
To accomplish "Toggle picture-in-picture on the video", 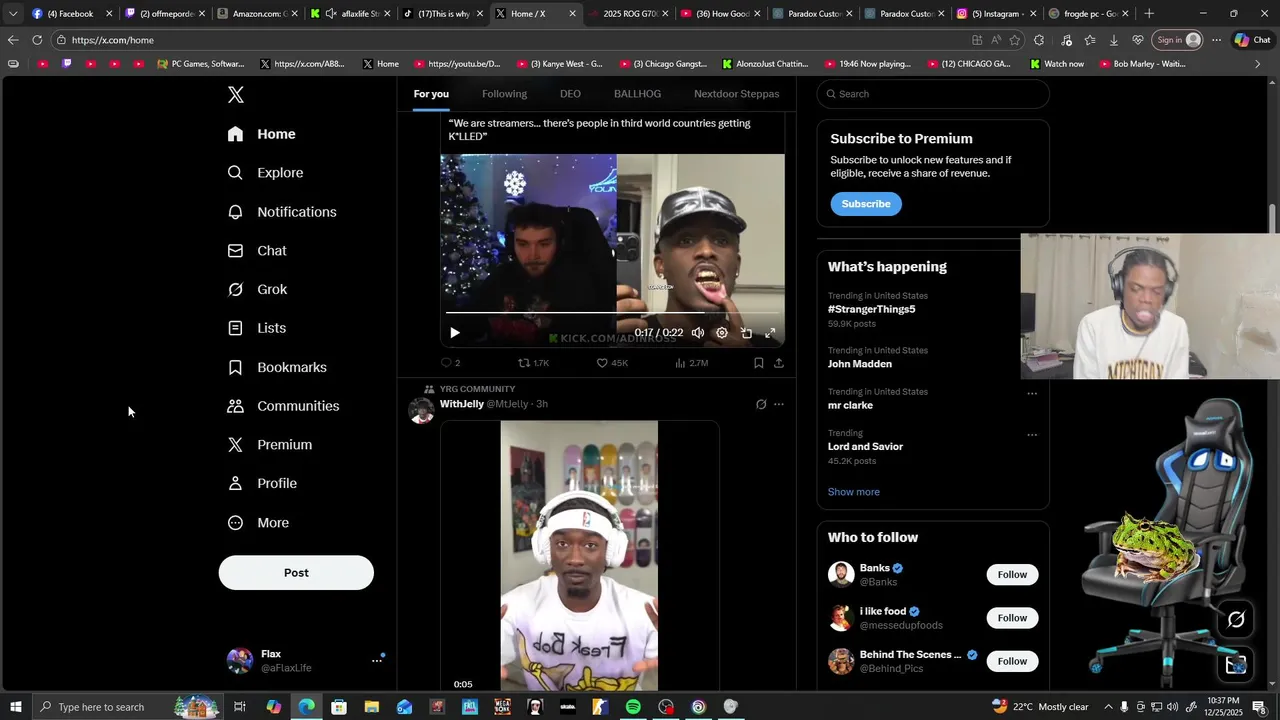I will tap(746, 333).
